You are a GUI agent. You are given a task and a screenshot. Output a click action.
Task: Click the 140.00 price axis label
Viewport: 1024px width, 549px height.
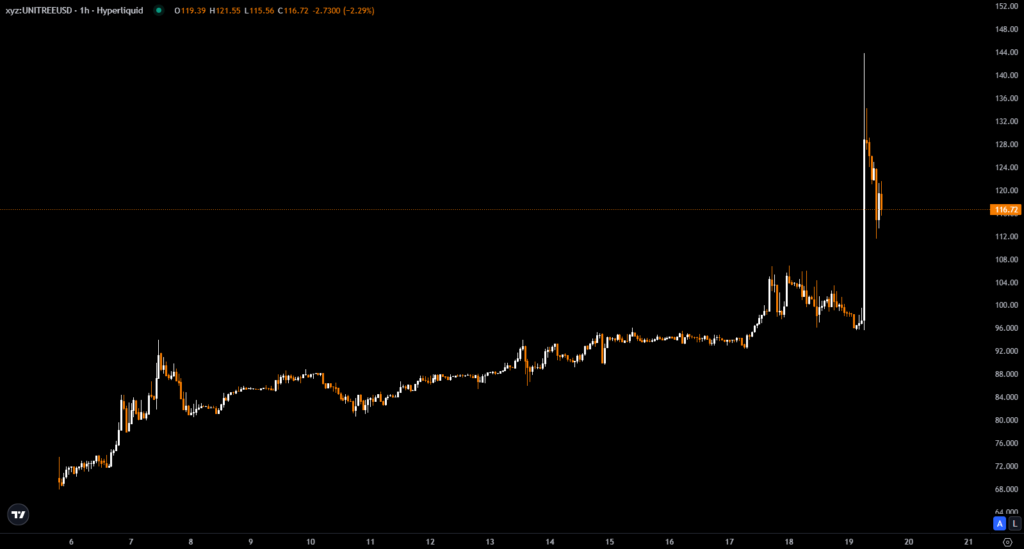(1006, 75)
